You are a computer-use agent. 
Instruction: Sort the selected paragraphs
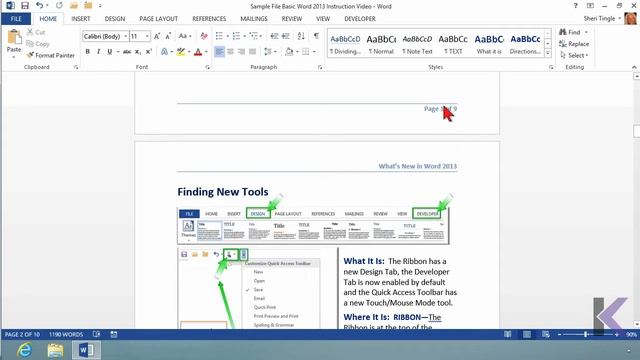pos(301,36)
